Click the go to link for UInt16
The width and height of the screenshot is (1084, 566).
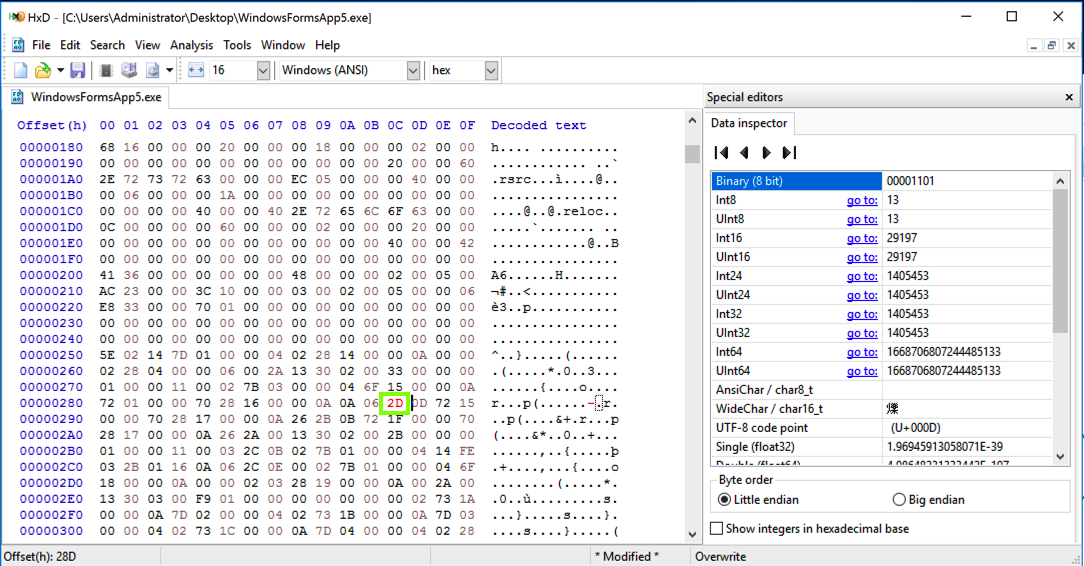coord(862,257)
